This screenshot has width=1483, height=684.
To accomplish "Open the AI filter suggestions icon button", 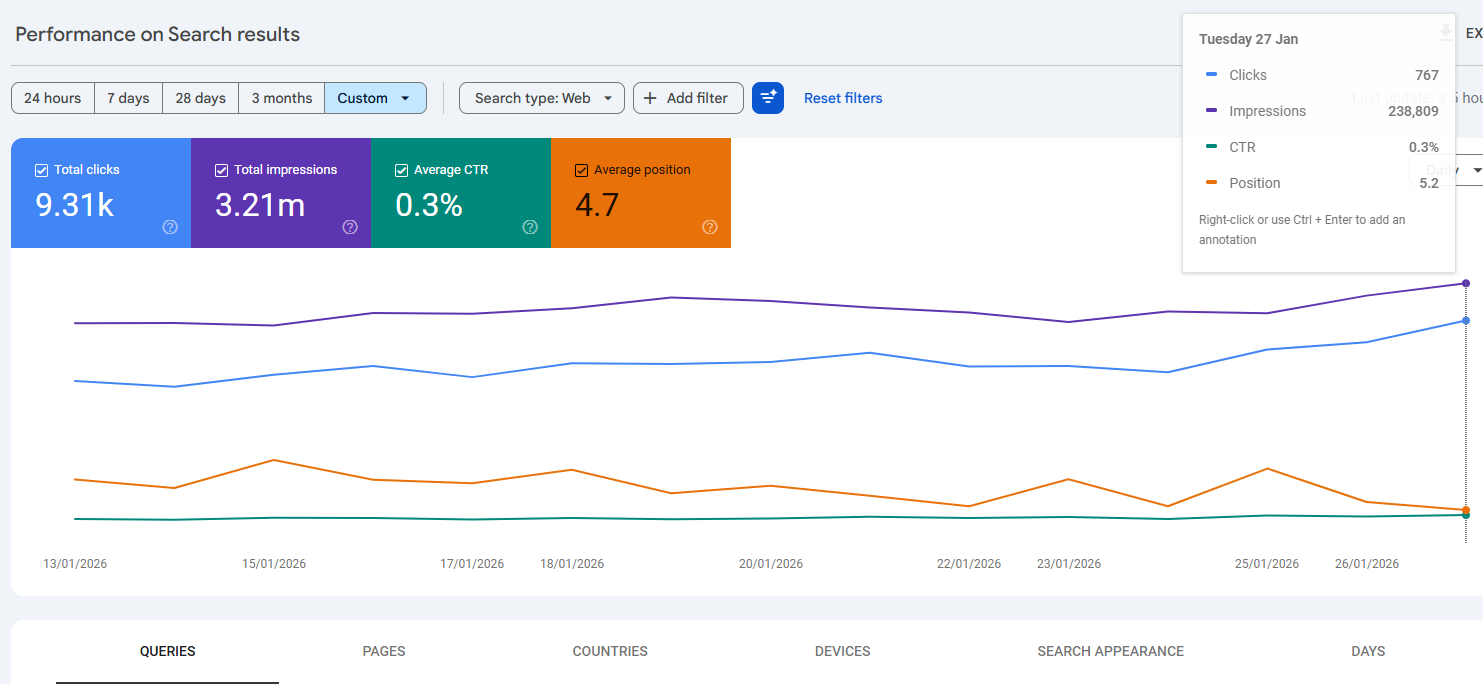I will 768,98.
